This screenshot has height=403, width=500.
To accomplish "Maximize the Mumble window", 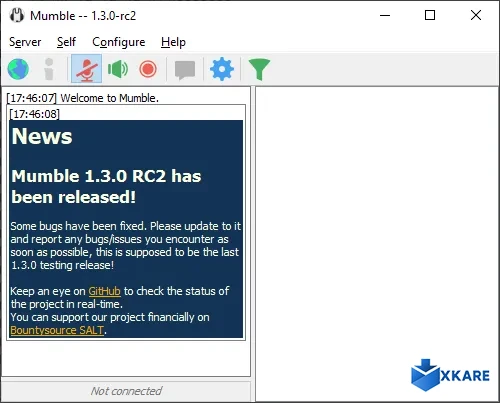I will [430, 15].
